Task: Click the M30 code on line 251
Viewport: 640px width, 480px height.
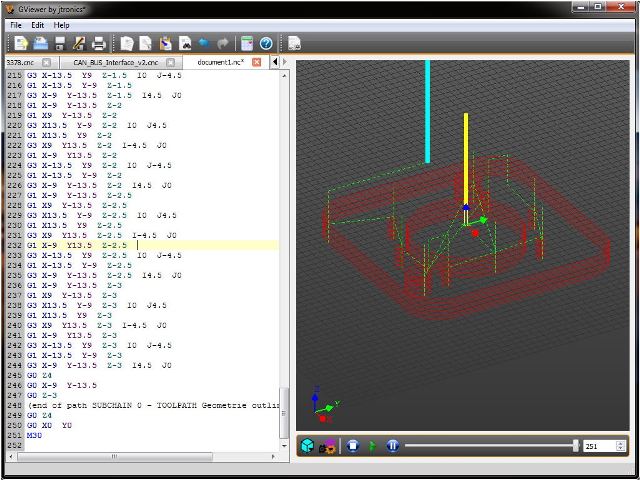Action: 34,436
